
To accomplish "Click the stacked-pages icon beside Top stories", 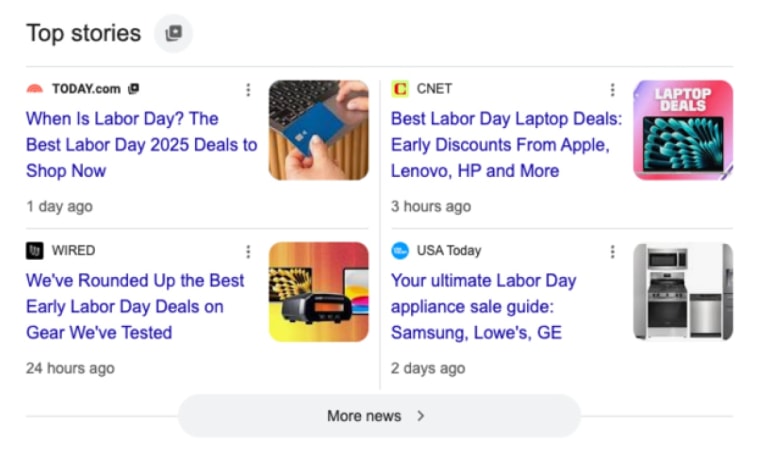I will tap(173, 34).
